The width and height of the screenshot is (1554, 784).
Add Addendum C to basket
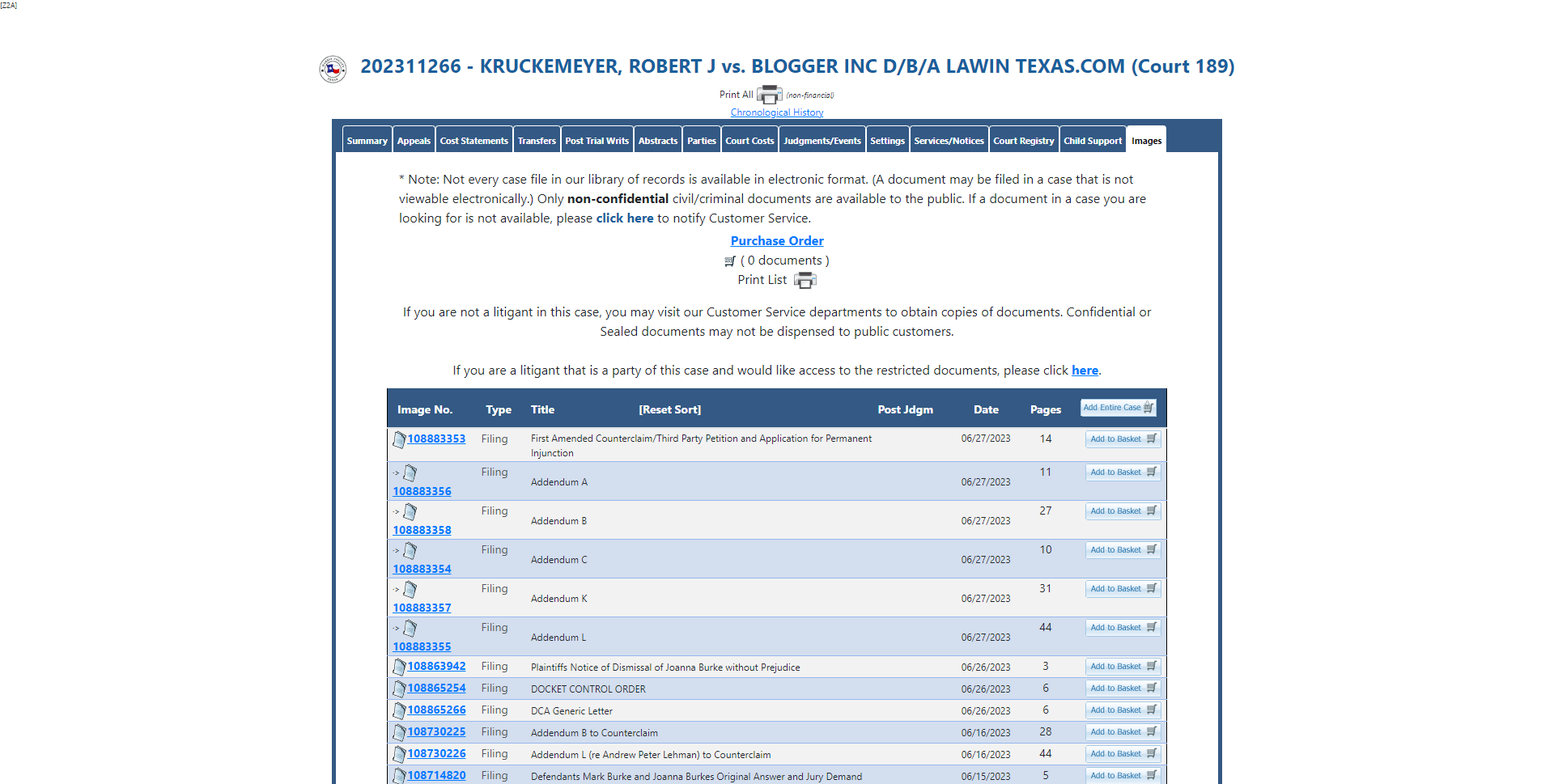(x=1123, y=550)
